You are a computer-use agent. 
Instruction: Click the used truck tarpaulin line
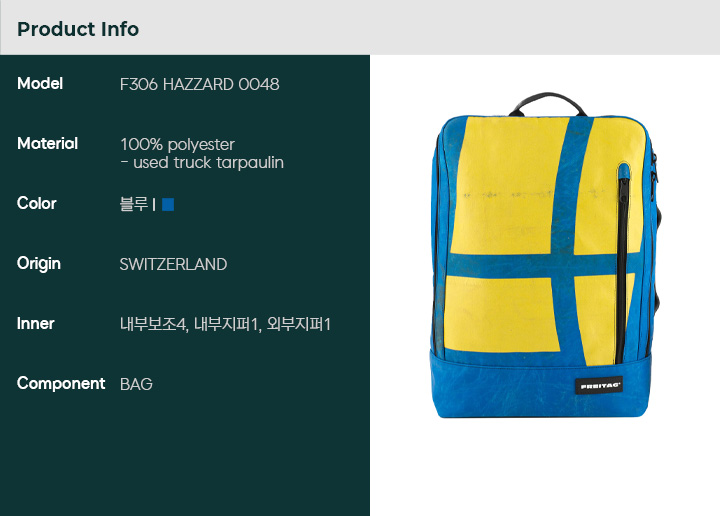(x=202, y=163)
